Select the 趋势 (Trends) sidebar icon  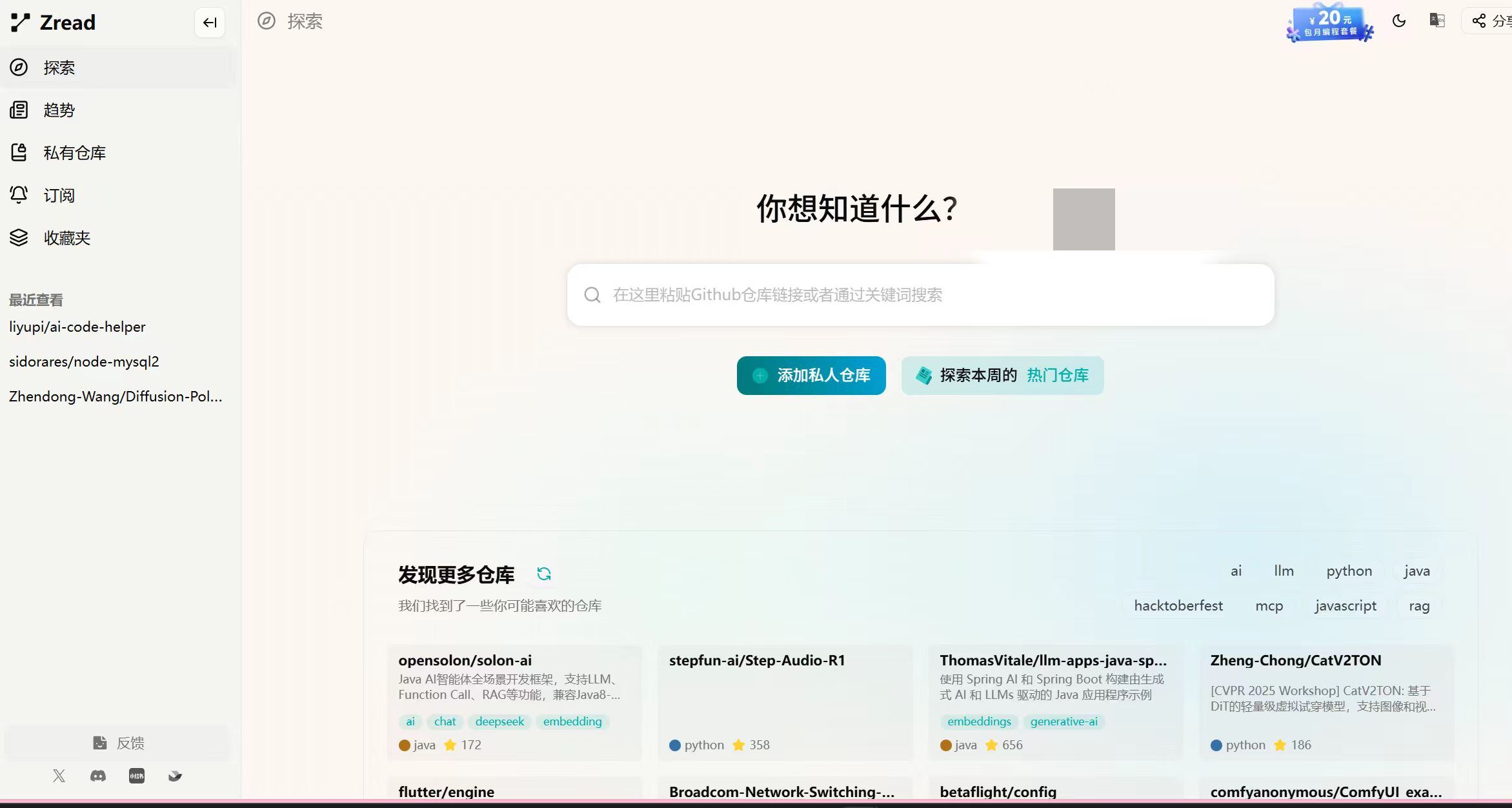(x=58, y=110)
